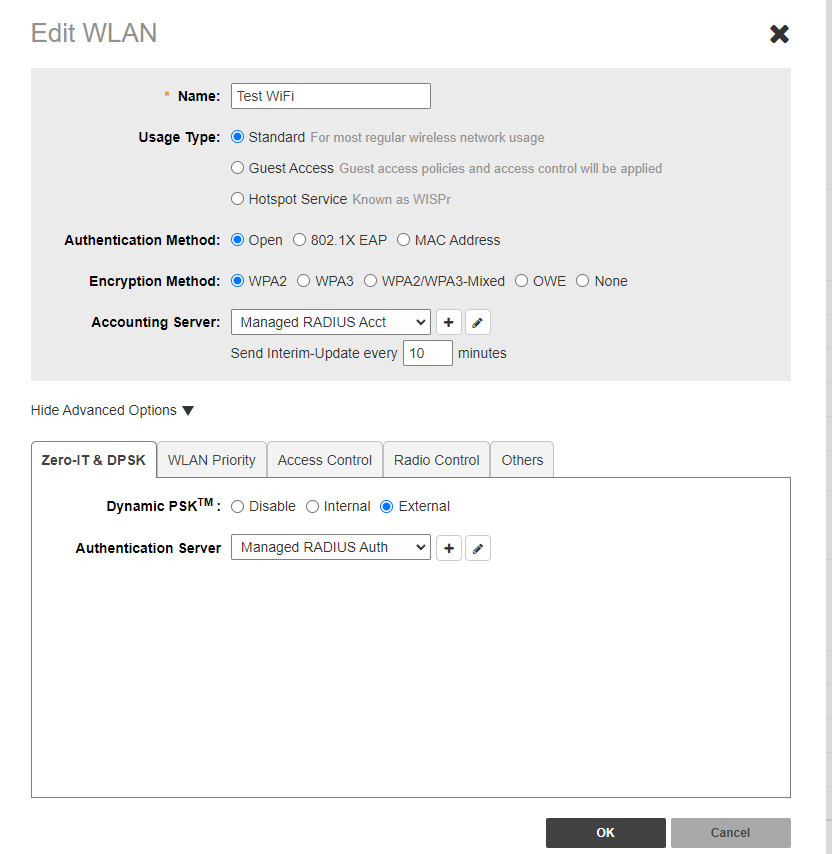Select WPA3 encryption method

tap(304, 281)
